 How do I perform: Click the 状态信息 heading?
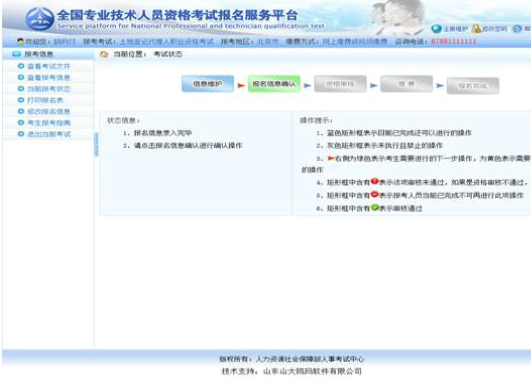click(x=123, y=120)
